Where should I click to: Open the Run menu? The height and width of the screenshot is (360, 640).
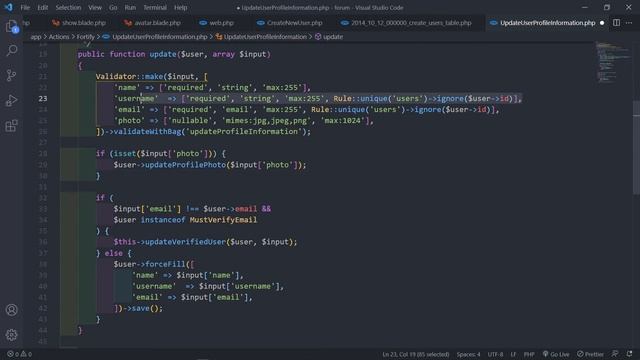130,8
